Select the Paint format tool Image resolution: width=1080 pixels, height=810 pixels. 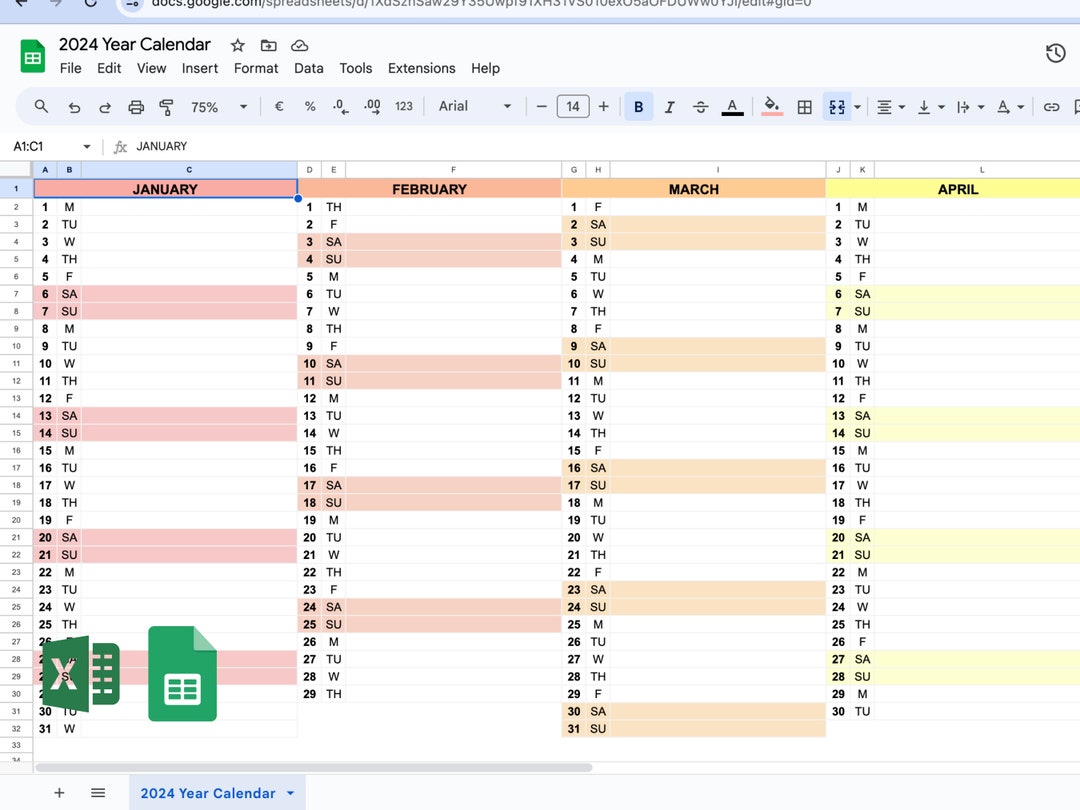(165, 106)
